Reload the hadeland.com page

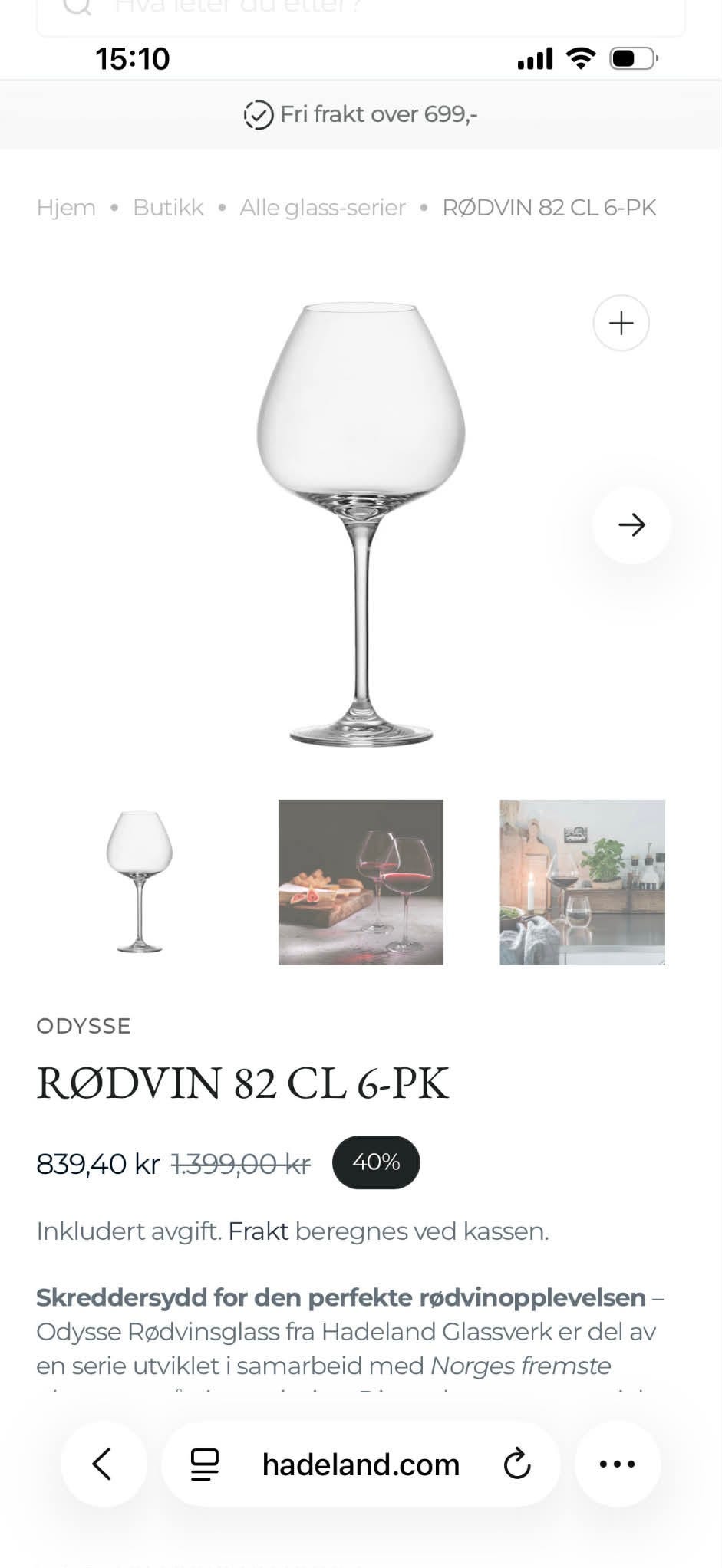pyautogui.click(x=517, y=1463)
